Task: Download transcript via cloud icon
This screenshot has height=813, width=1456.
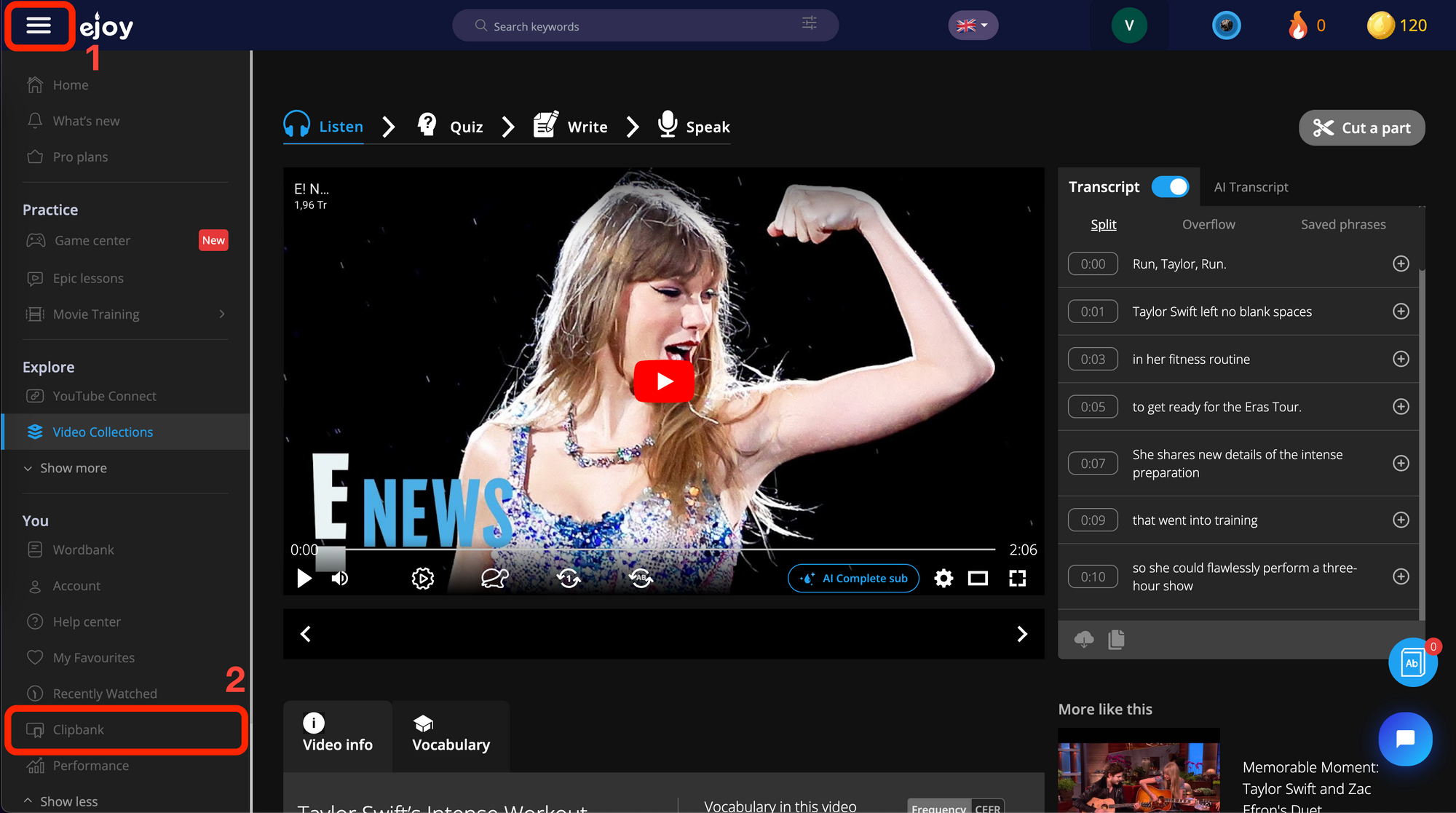Action: [1084, 639]
